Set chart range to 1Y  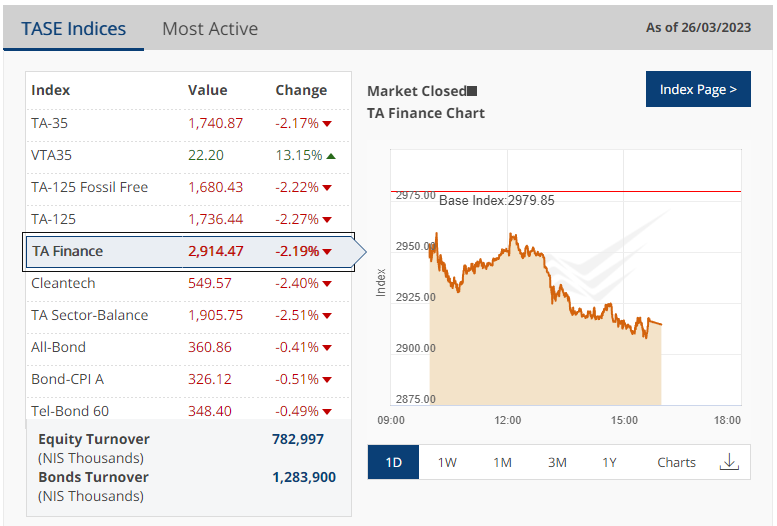point(610,462)
